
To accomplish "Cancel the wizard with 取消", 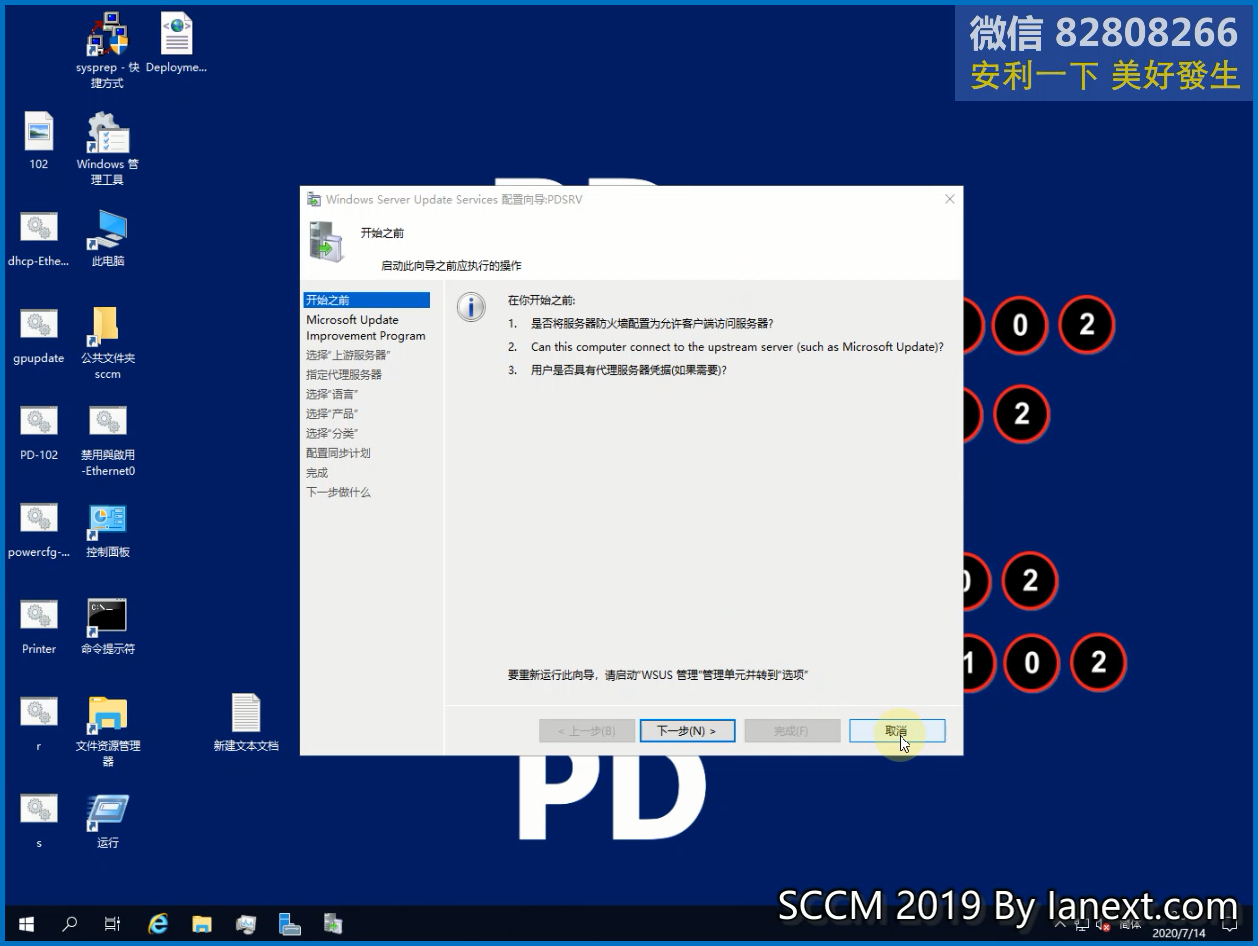I will (x=897, y=731).
